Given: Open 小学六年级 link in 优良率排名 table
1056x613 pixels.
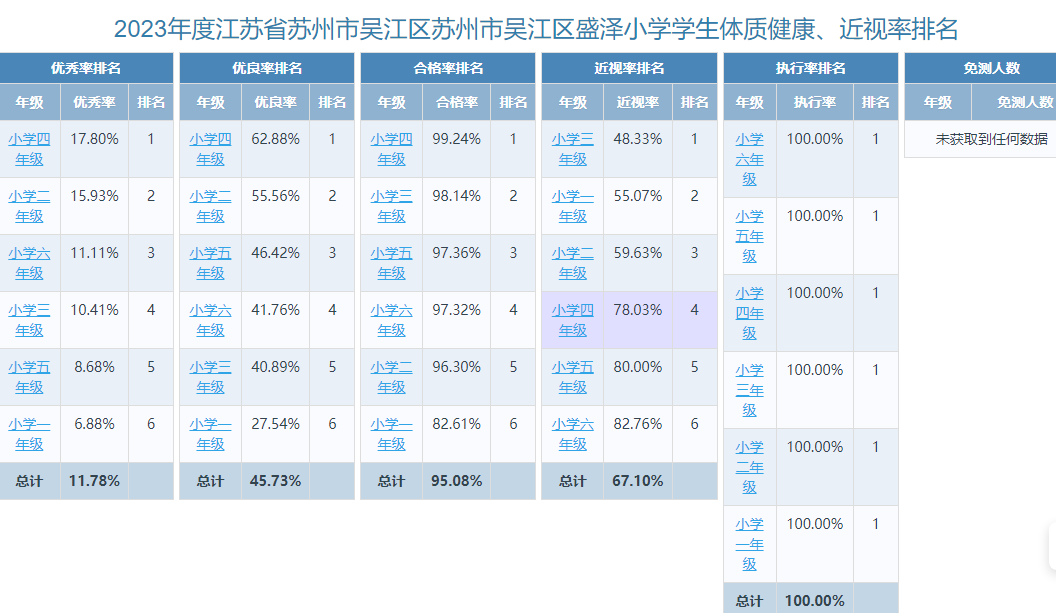Looking at the screenshot, I should [x=210, y=320].
